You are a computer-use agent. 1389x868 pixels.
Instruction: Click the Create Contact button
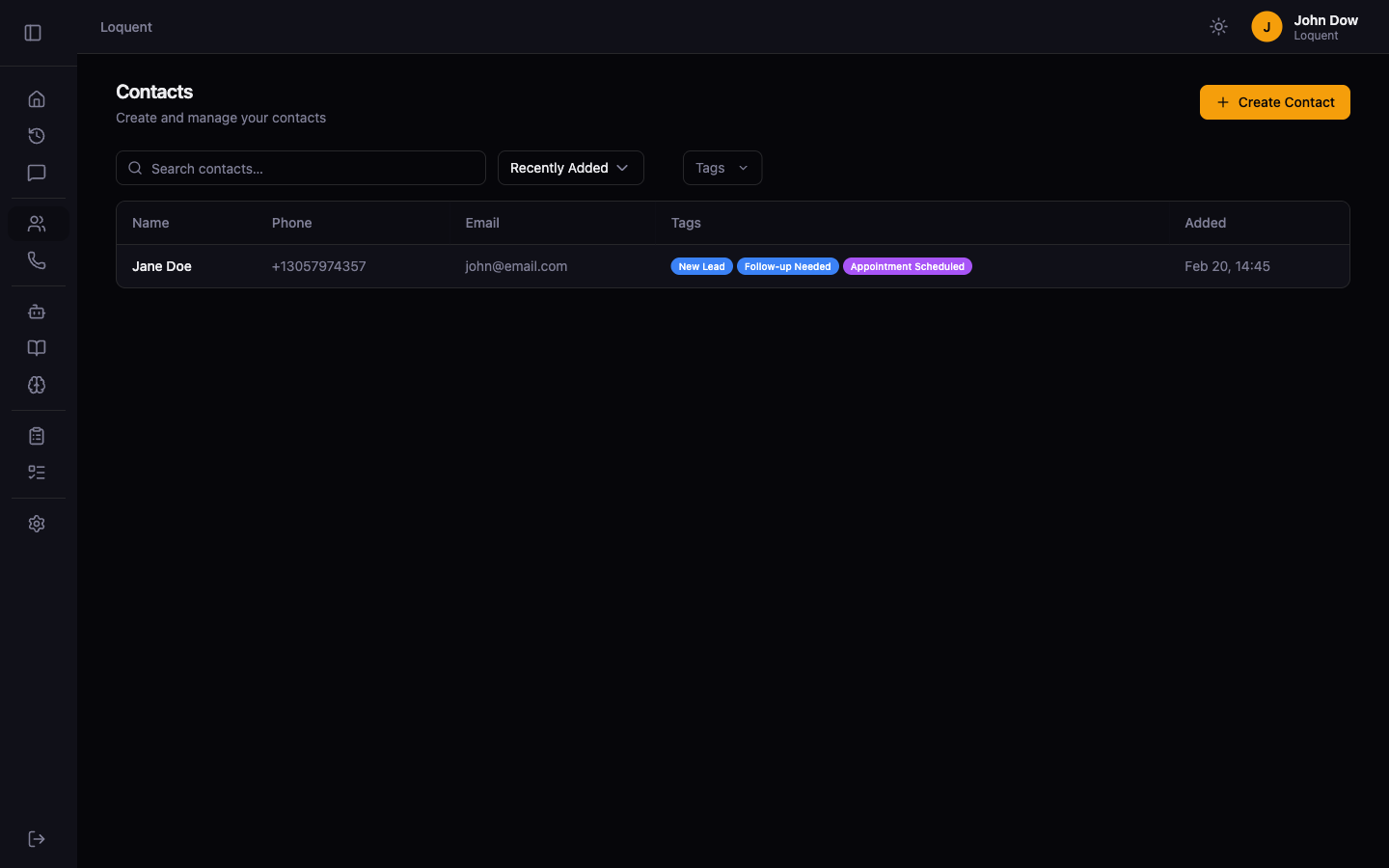pyautogui.click(x=1274, y=102)
